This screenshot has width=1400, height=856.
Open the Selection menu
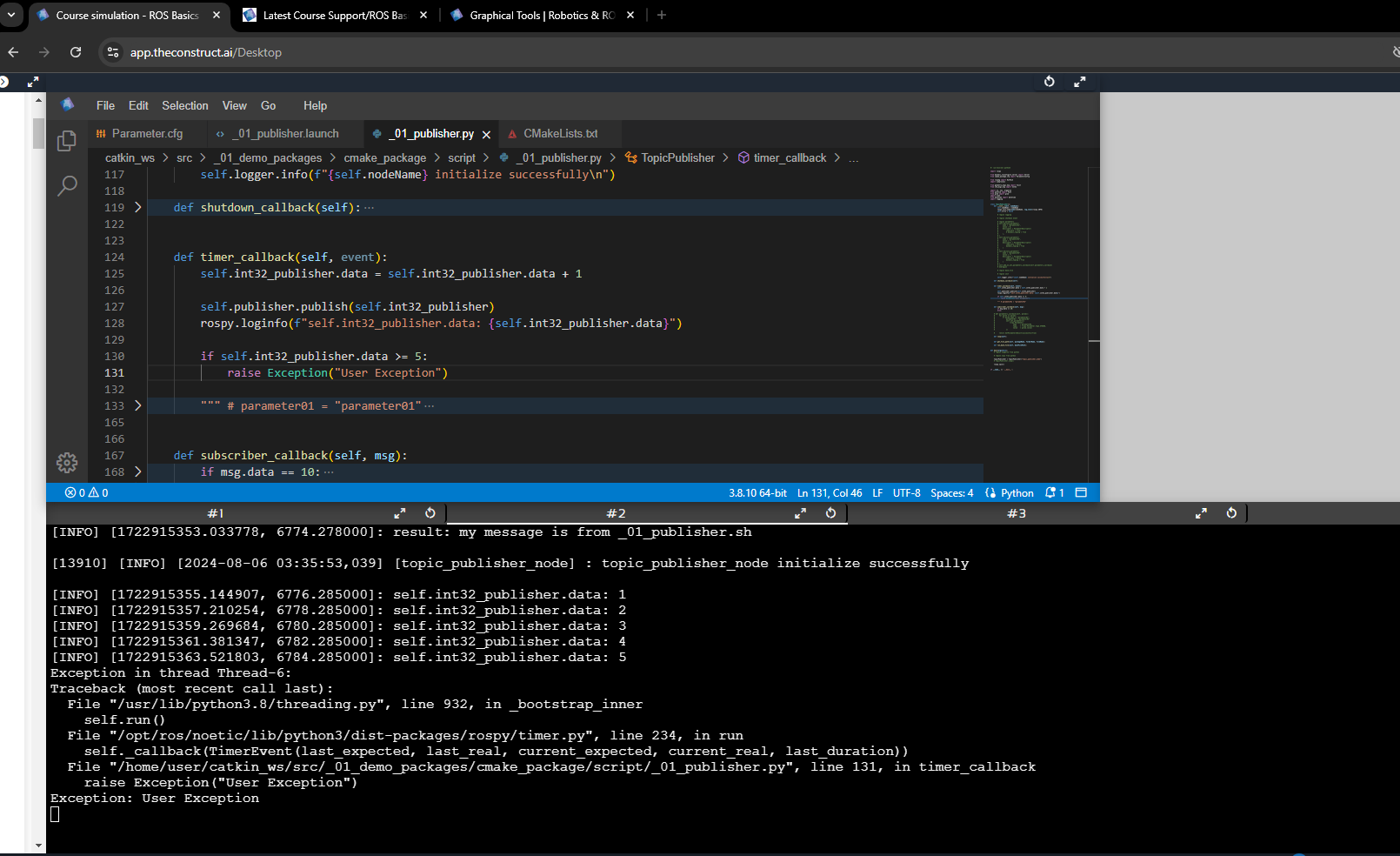click(185, 105)
